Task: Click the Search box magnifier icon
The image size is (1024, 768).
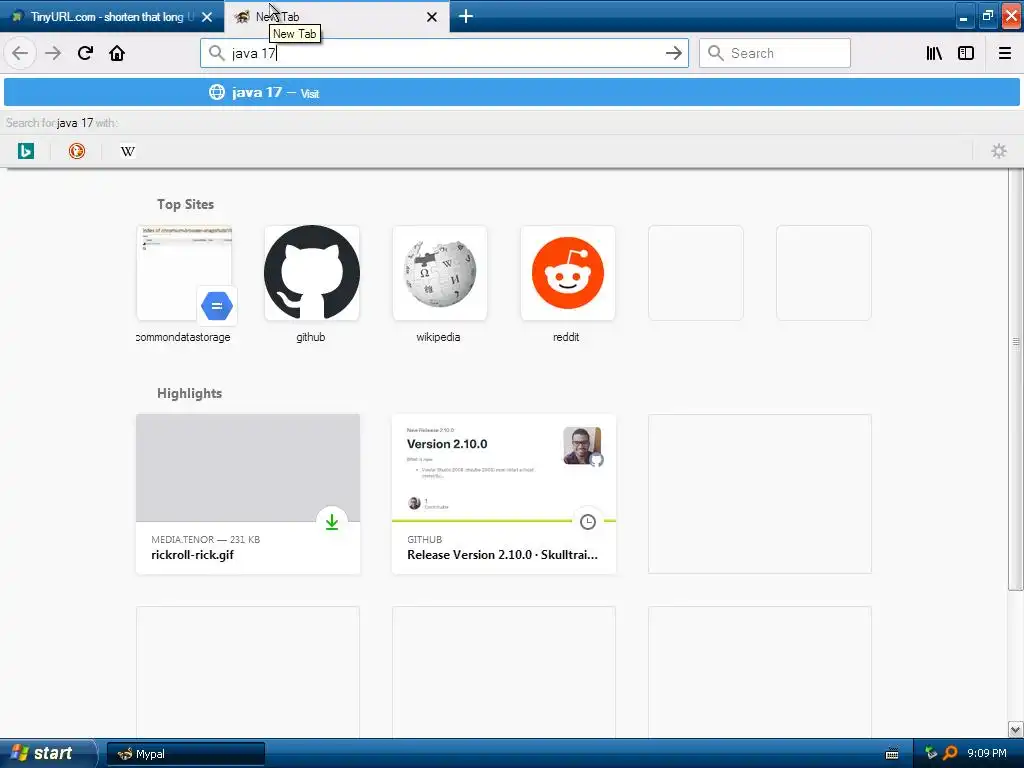Action: click(716, 53)
